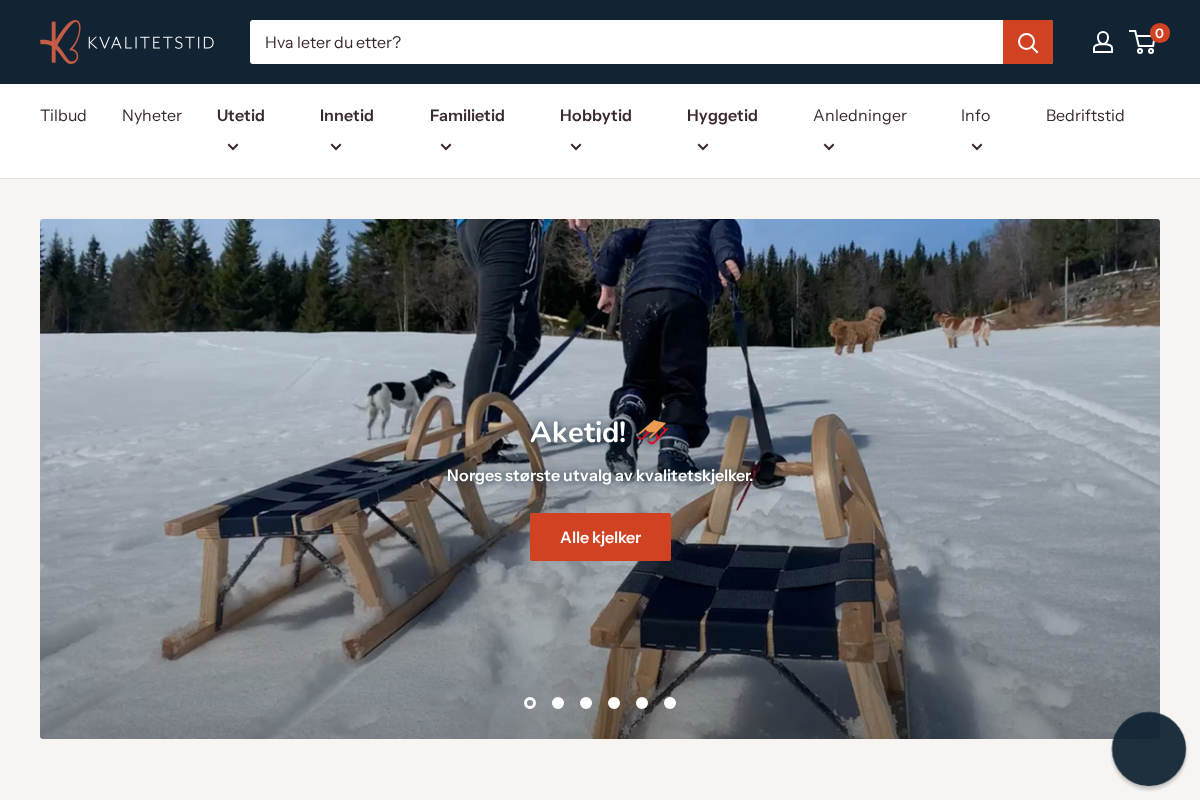Screen dimensions: 1200x800
Task: Click the cart badge showing zero items
Action: coord(1159,32)
